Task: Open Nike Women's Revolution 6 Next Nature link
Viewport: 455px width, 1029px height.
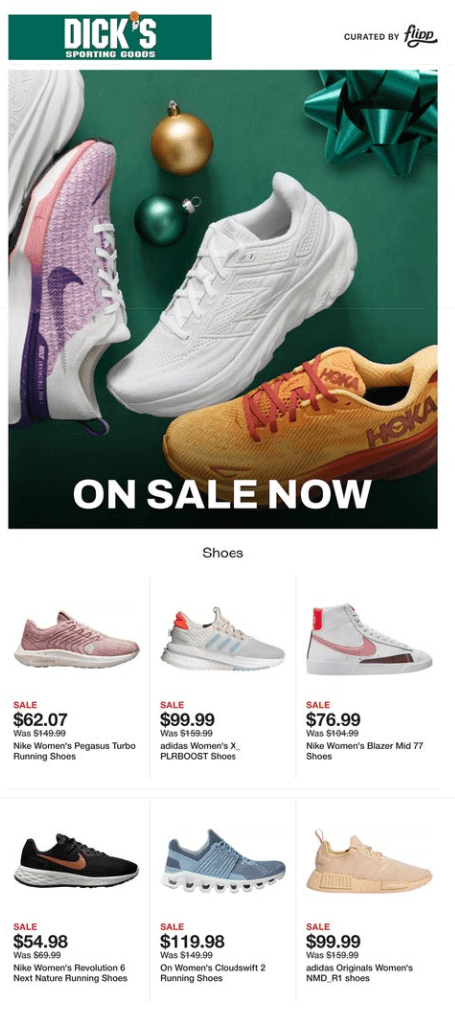Action: coord(70,973)
